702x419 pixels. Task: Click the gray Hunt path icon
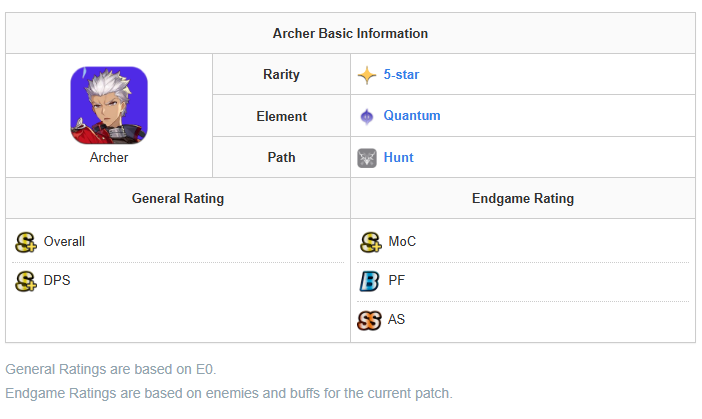368,158
